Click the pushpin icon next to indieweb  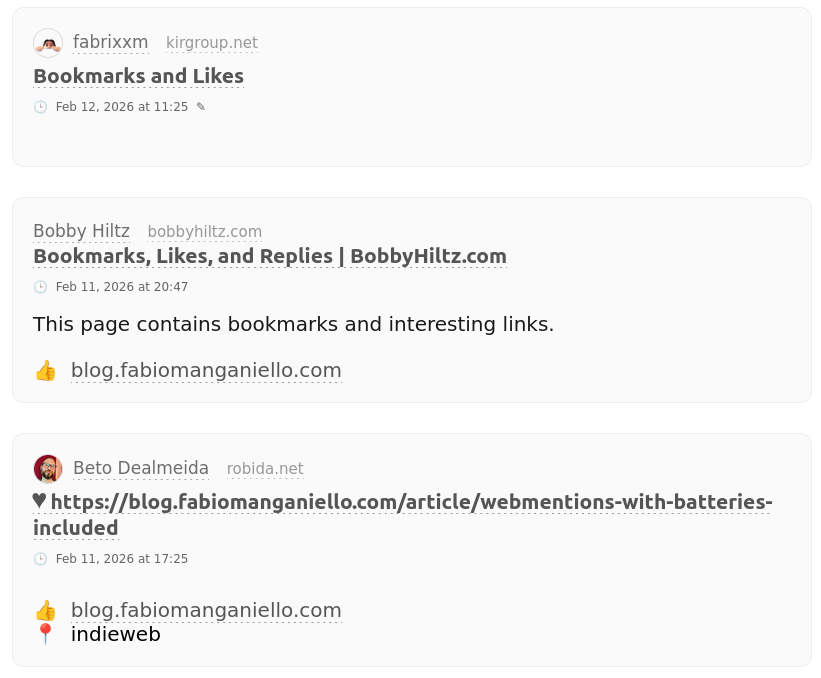click(45, 634)
